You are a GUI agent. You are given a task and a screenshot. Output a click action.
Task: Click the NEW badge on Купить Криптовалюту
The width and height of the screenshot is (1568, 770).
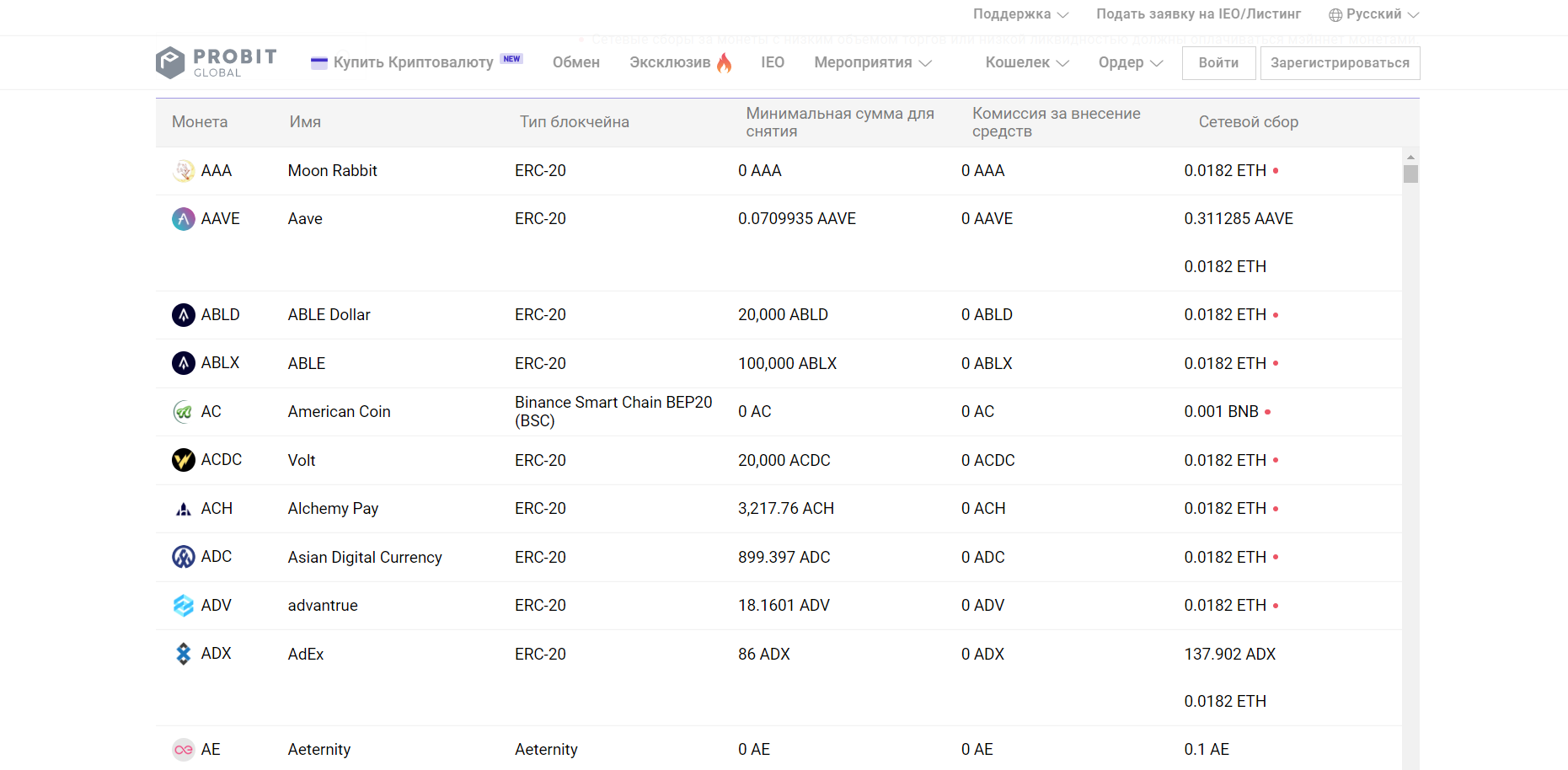[511, 57]
